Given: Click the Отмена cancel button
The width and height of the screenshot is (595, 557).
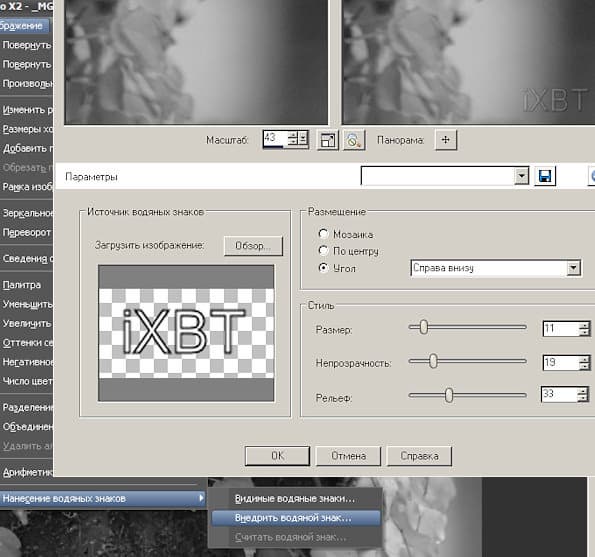Looking at the screenshot, I should 348,456.
